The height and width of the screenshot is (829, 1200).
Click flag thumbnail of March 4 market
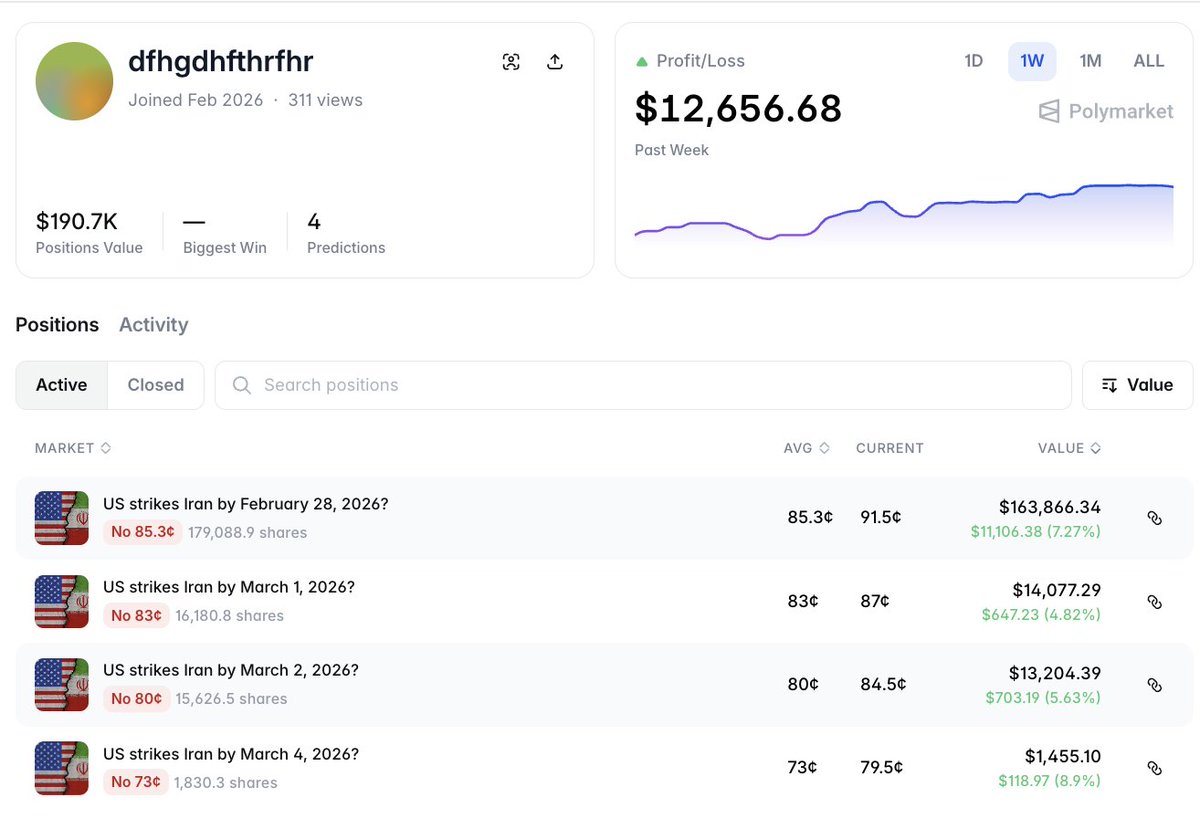[62, 768]
